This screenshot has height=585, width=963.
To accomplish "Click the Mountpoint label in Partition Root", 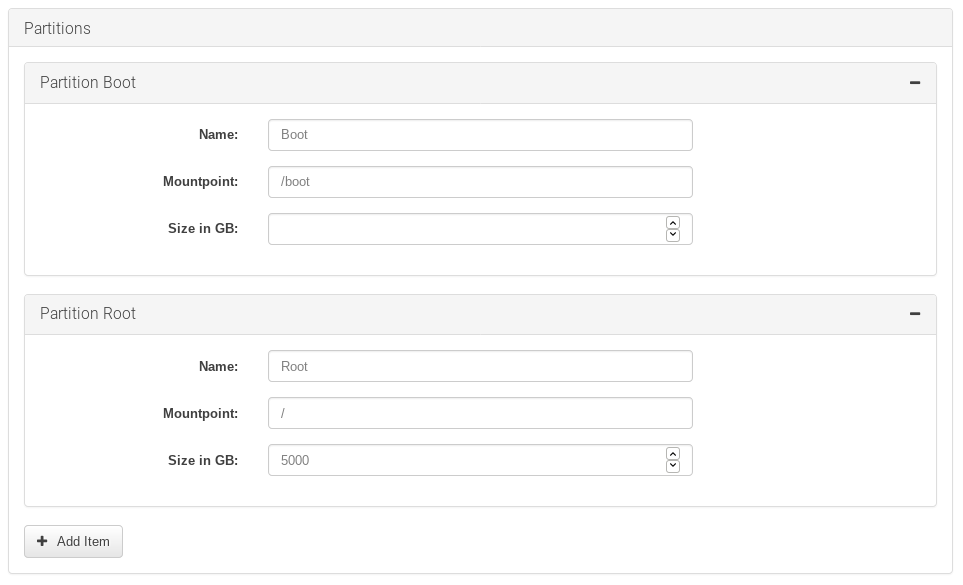I will (200, 413).
